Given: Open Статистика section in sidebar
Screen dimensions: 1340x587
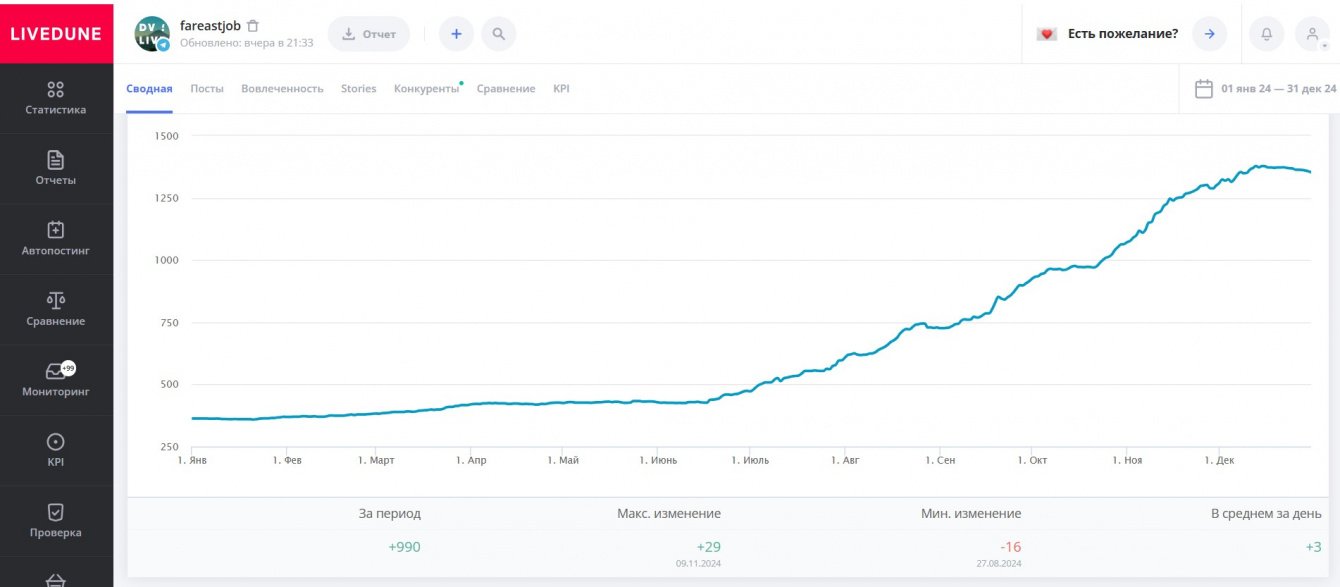Looking at the screenshot, I should pyautogui.click(x=56, y=90).
